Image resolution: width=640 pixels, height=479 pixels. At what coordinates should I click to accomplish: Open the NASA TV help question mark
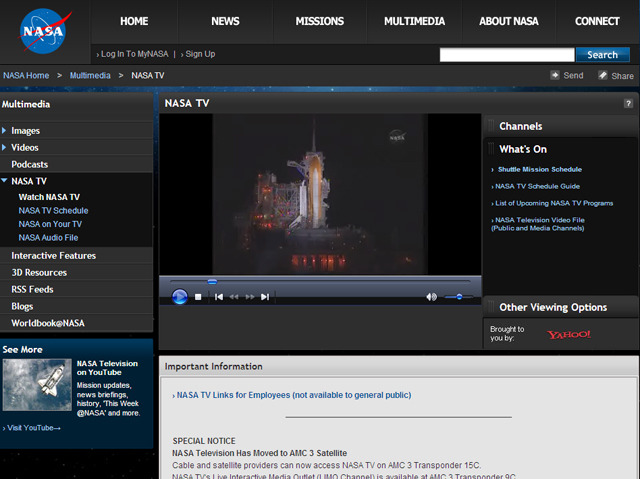(629, 104)
